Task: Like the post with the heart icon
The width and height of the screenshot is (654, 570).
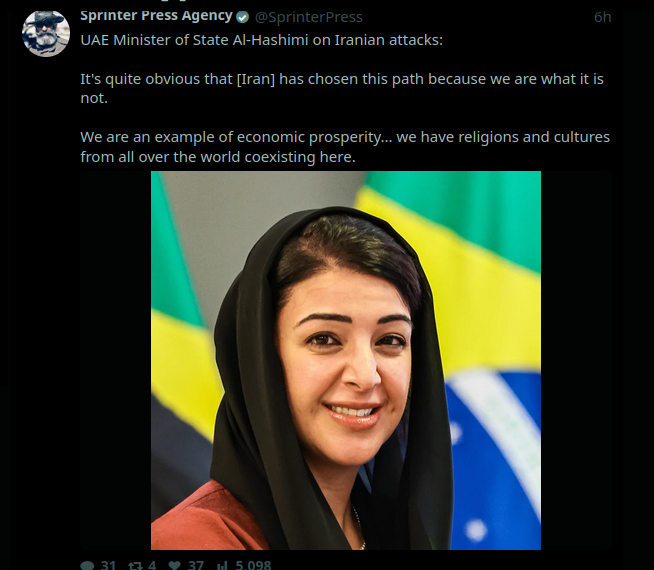Action: pyautogui.click(x=174, y=565)
